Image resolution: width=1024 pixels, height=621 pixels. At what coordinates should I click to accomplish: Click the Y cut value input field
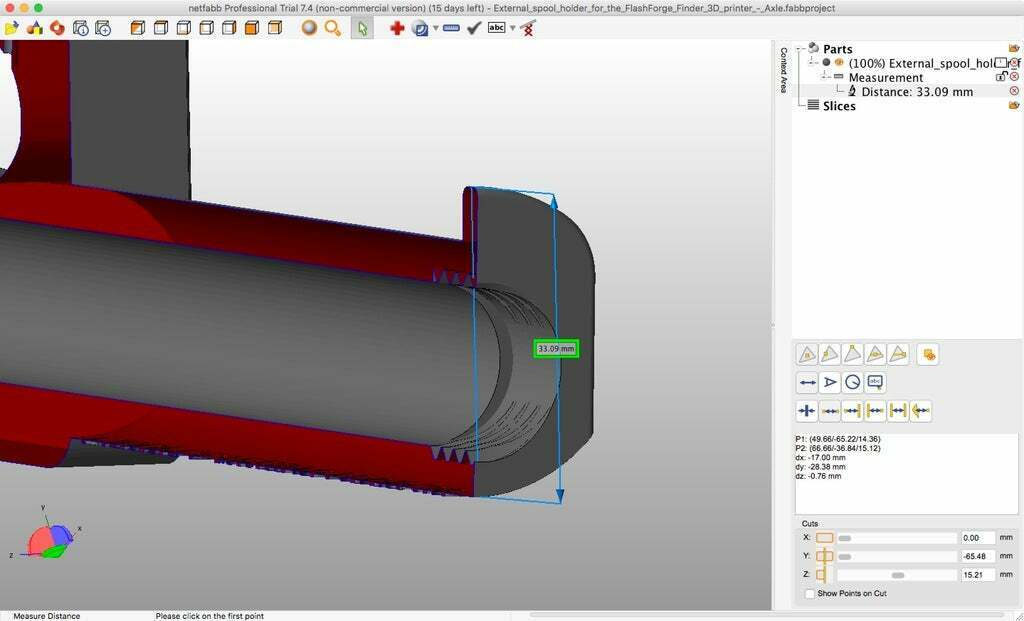coord(977,556)
